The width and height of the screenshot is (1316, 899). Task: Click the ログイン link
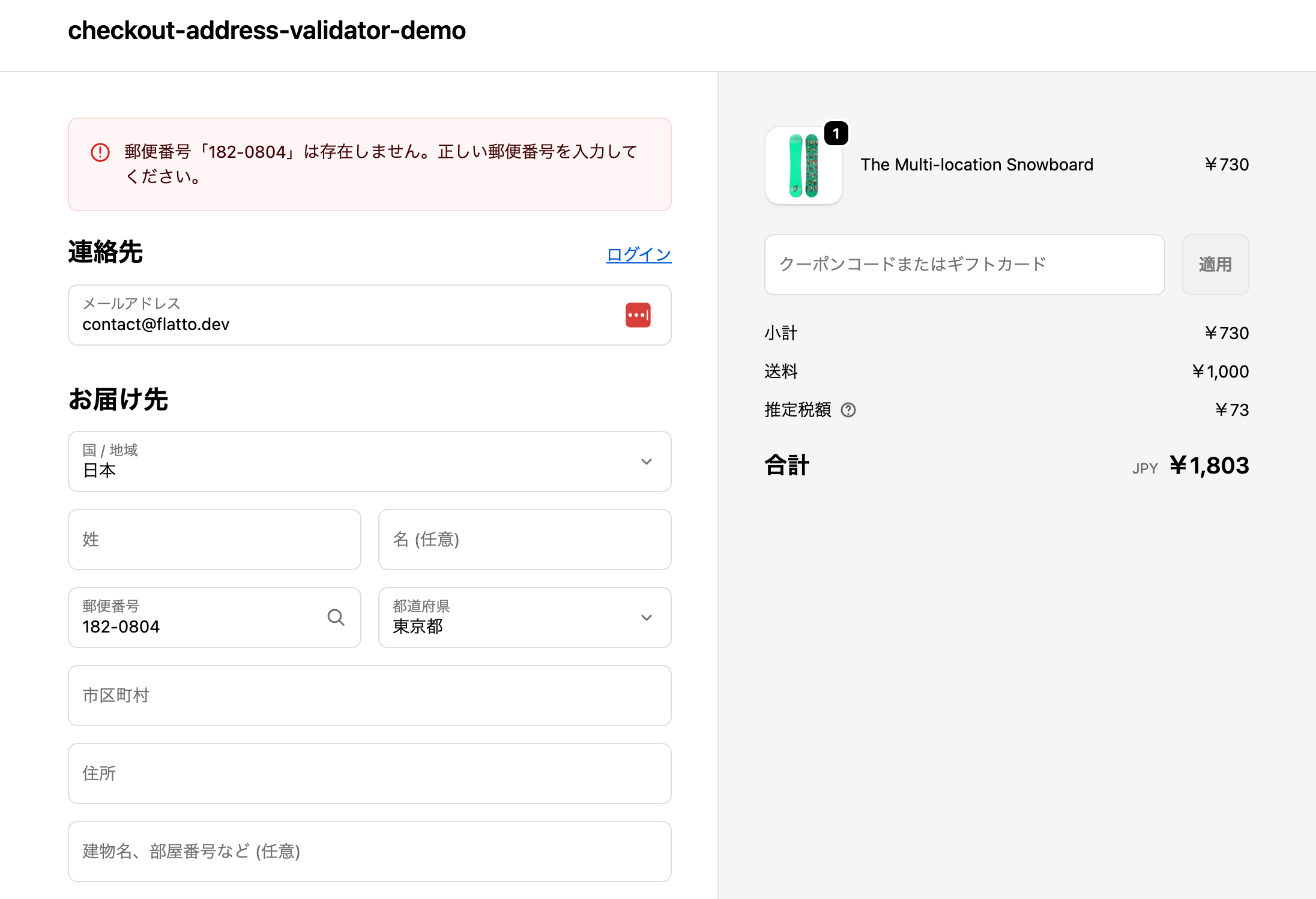[638, 254]
